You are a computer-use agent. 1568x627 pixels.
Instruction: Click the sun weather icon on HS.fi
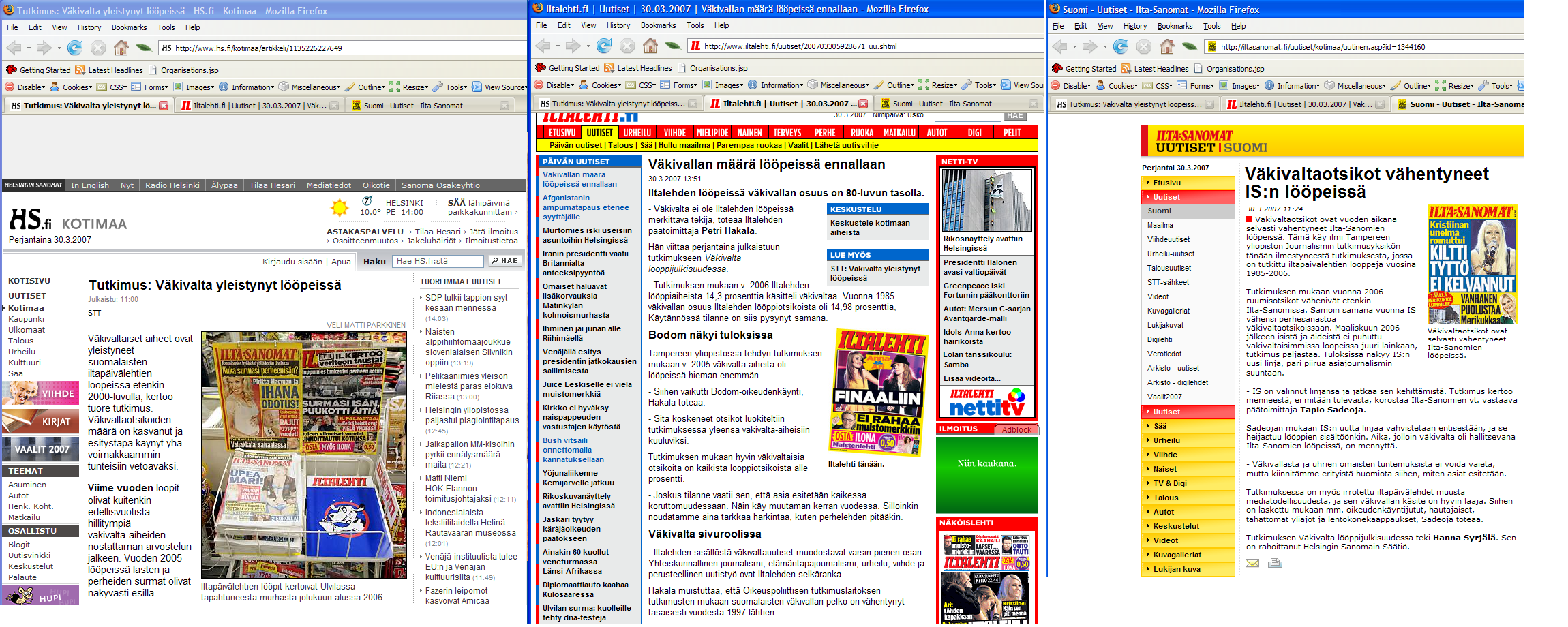[339, 207]
